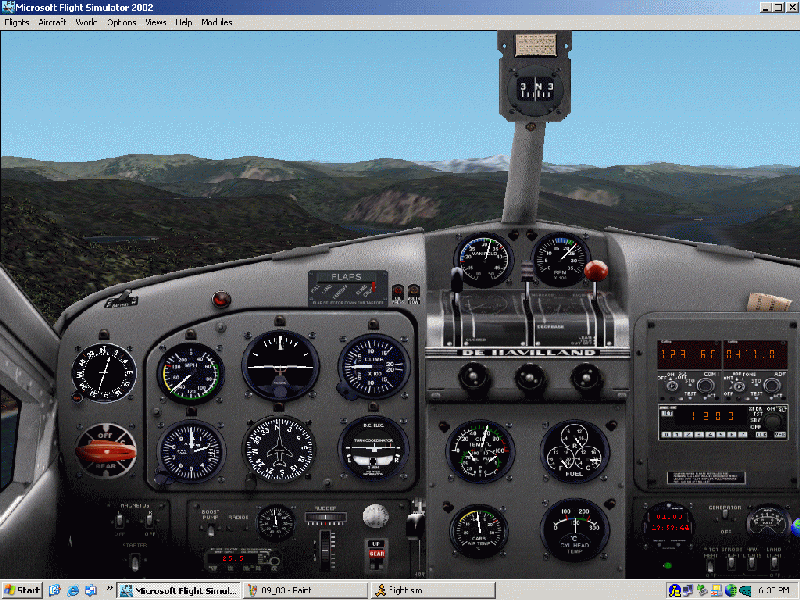Click the attitude indicator (artificial horizon)
800x600 pixels.
pyautogui.click(x=280, y=364)
